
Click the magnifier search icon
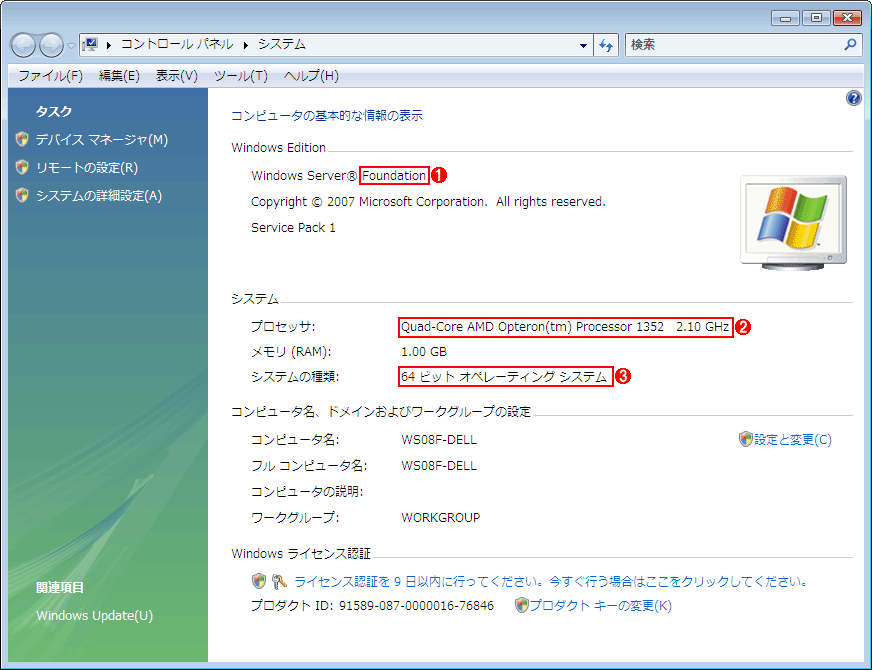(x=850, y=44)
